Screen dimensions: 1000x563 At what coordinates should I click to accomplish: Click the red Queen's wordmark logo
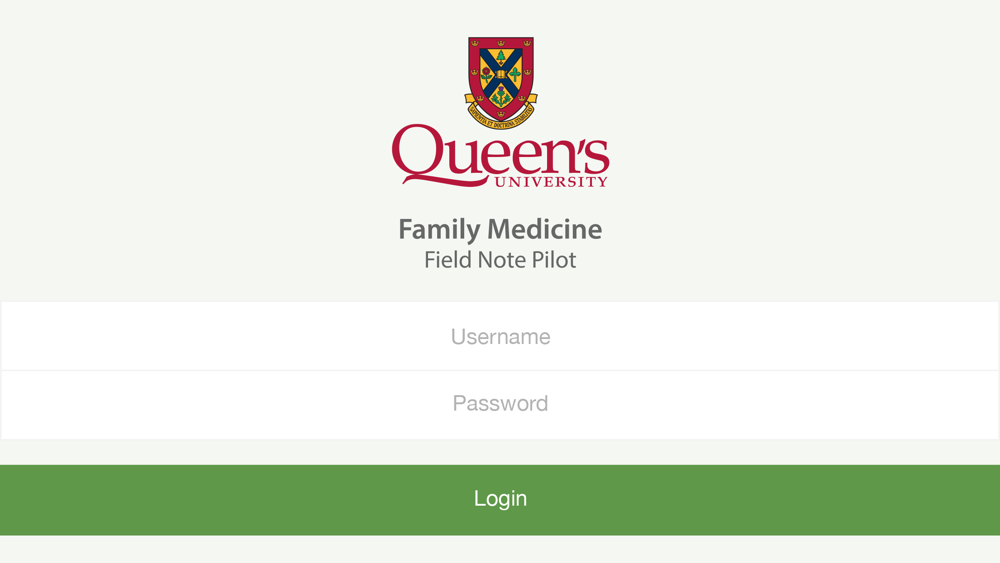(x=501, y=156)
